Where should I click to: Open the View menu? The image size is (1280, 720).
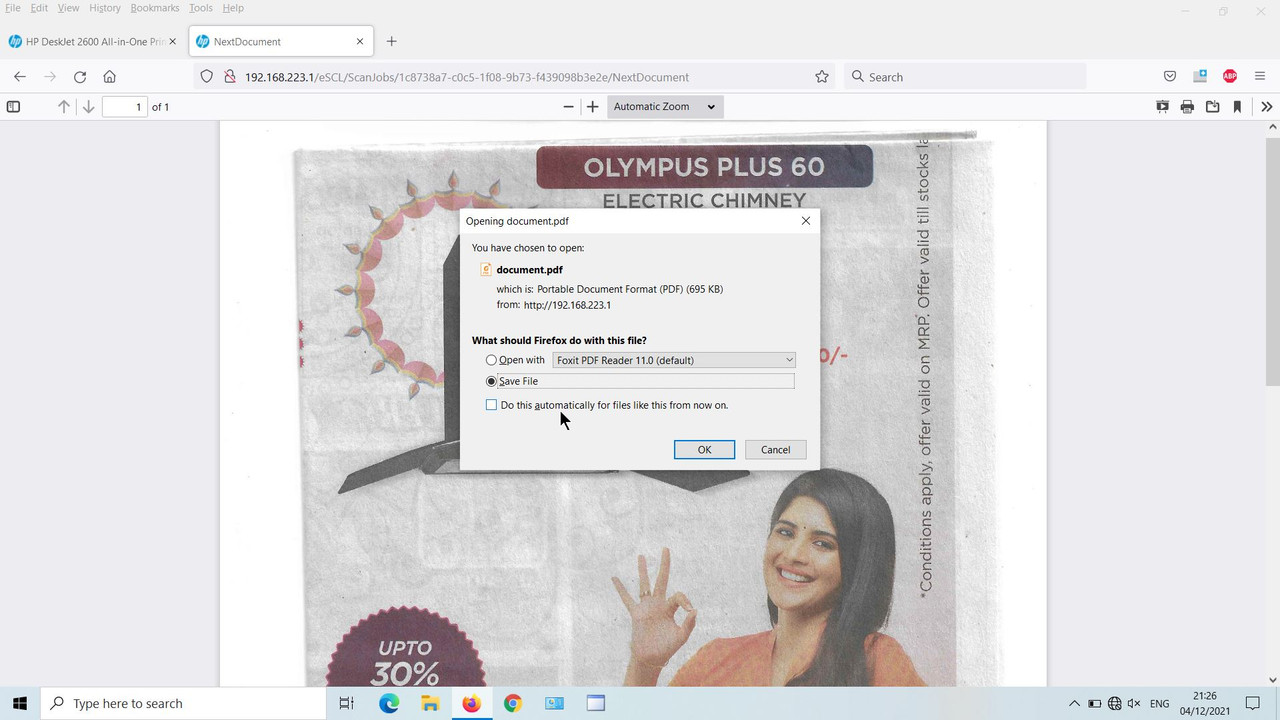[x=68, y=8]
